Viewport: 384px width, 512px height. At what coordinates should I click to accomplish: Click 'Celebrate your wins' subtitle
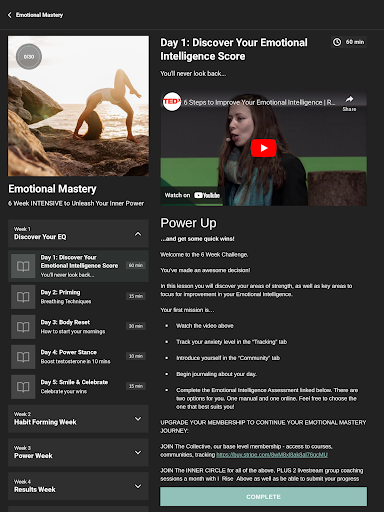(x=64, y=391)
